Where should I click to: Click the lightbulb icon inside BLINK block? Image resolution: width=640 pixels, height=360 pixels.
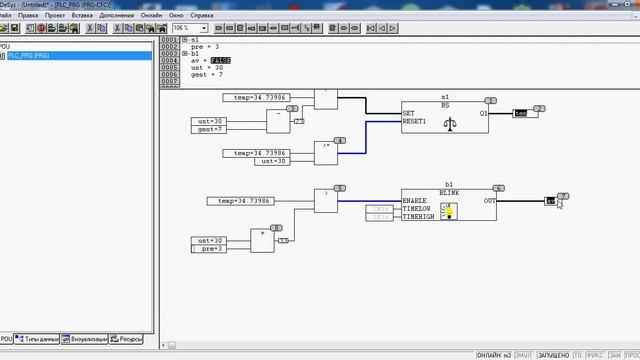point(449,211)
